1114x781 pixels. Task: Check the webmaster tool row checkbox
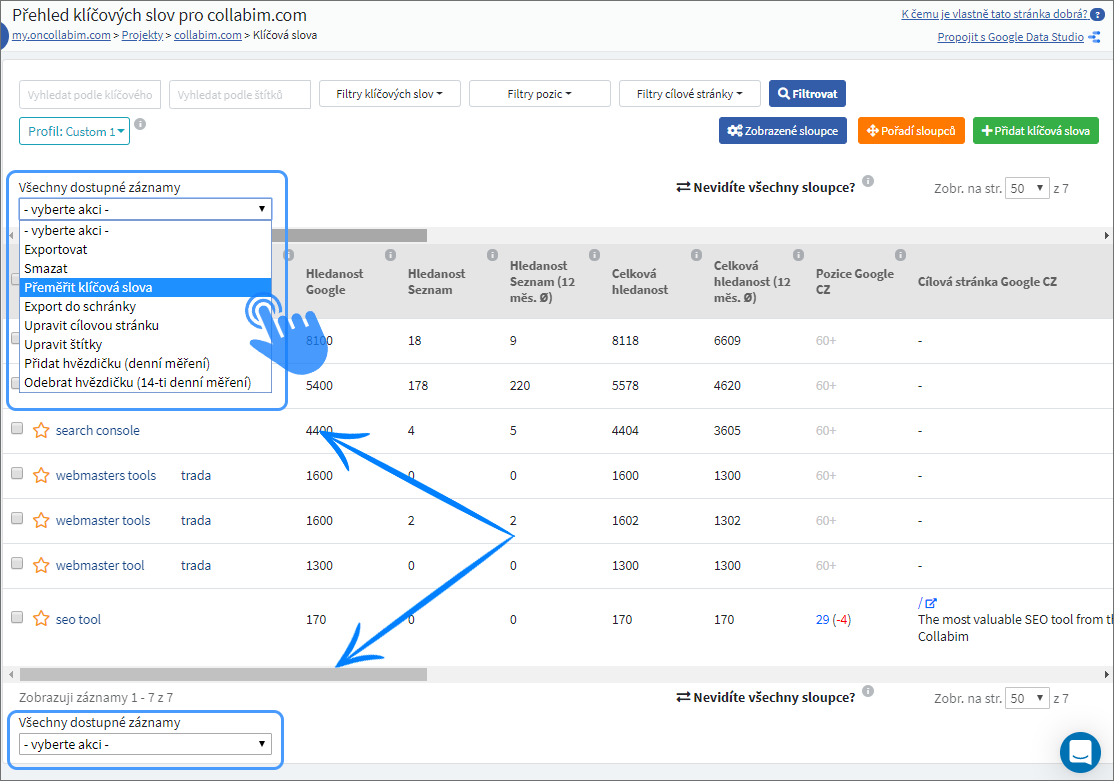tap(17, 564)
